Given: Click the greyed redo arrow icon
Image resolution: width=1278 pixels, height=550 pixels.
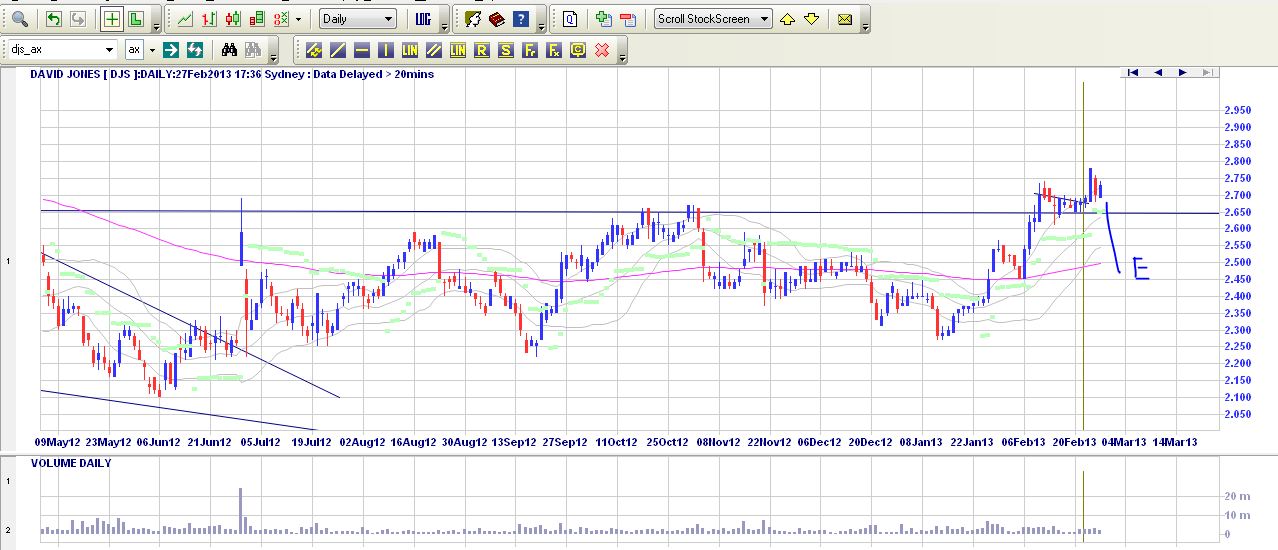Looking at the screenshot, I should (x=77, y=19).
